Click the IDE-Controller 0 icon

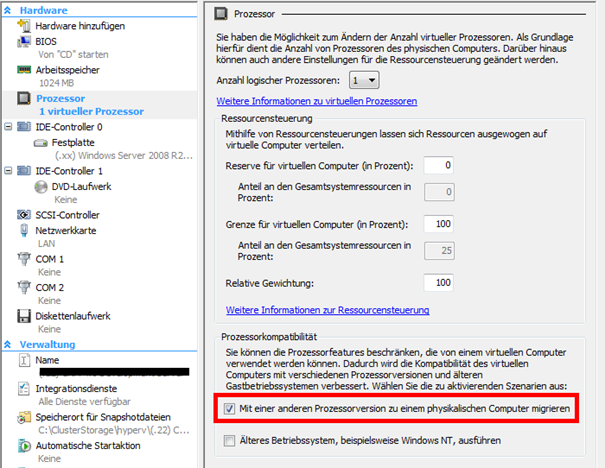[24, 127]
